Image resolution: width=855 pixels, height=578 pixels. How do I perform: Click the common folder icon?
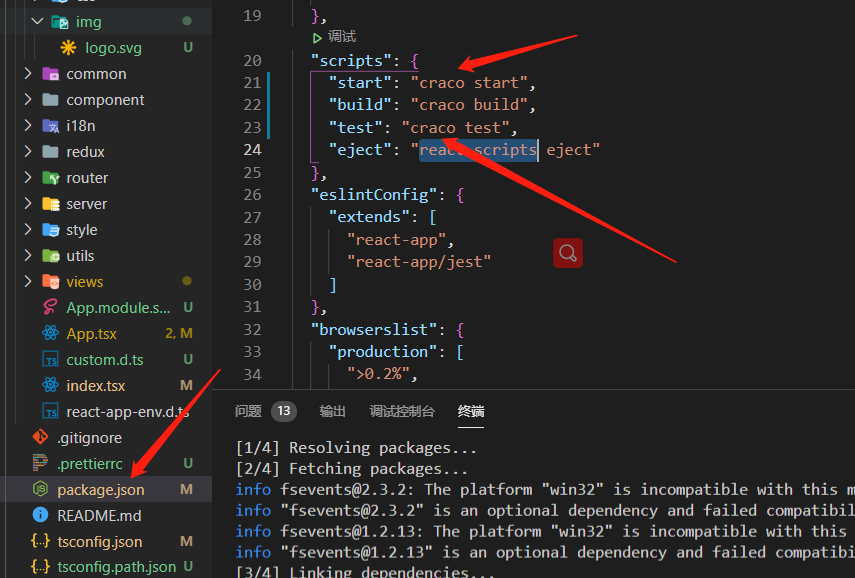(x=51, y=74)
